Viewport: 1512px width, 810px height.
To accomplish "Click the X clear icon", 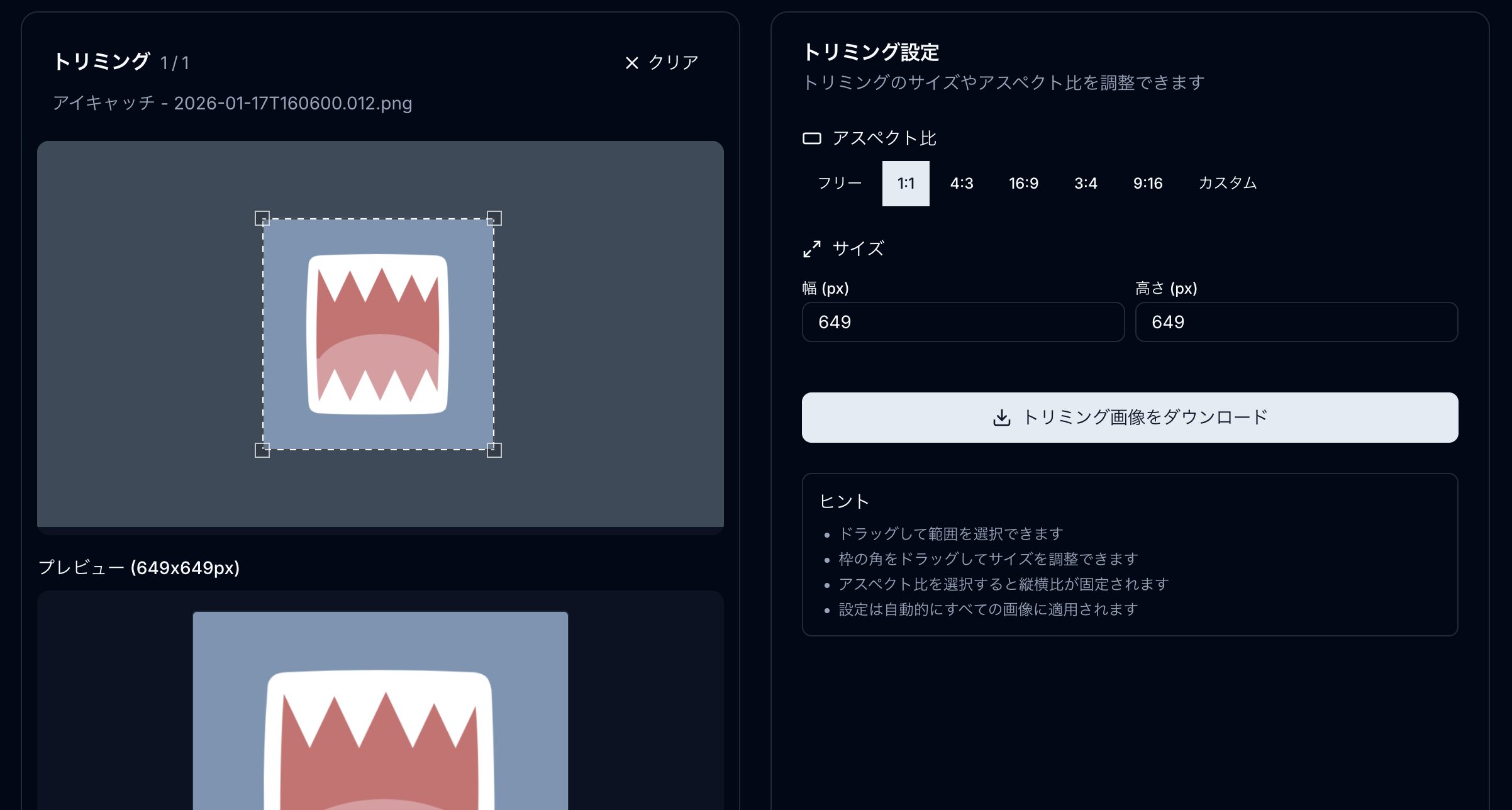I will point(631,63).
